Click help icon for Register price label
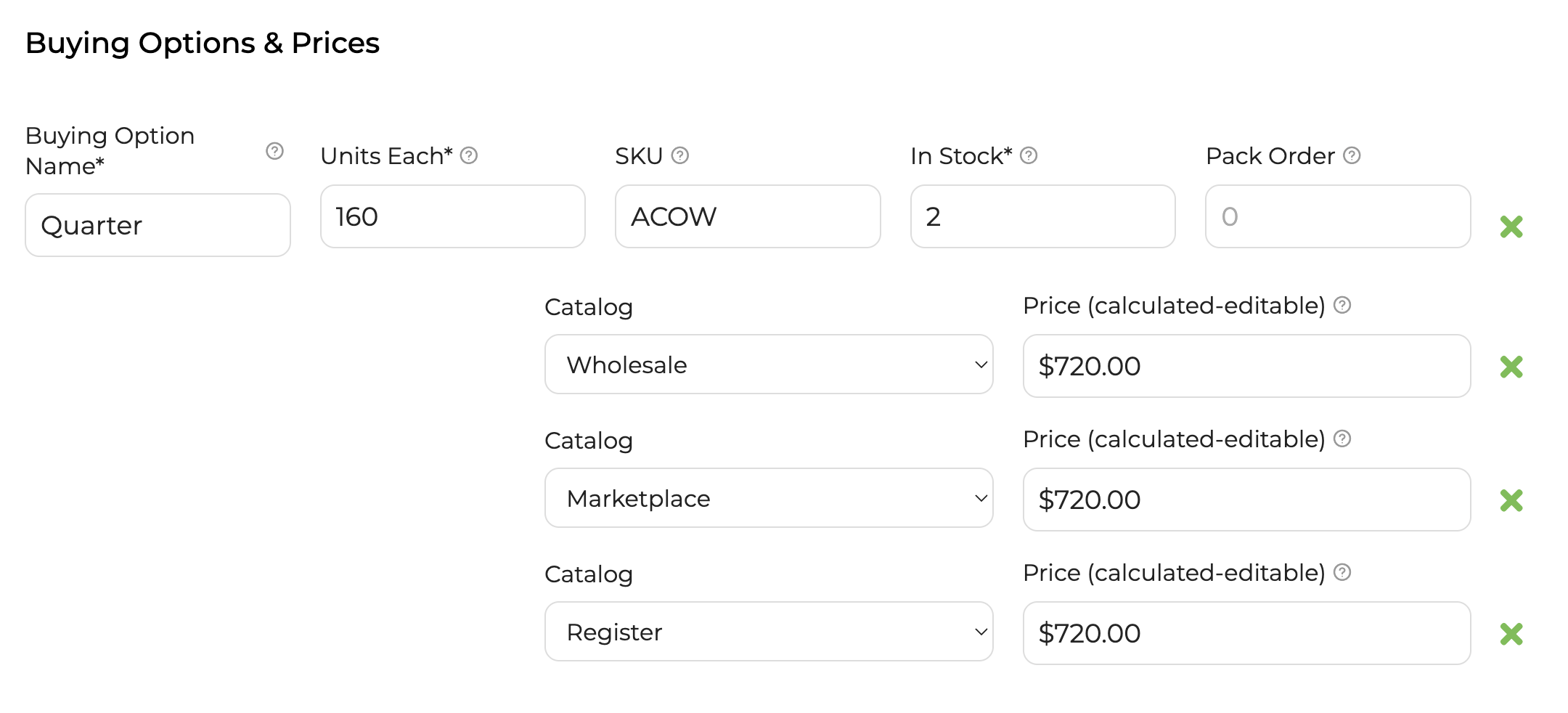Image resolution: width=1568 pixels, height=713 pixels. [x=1342, y=572]
